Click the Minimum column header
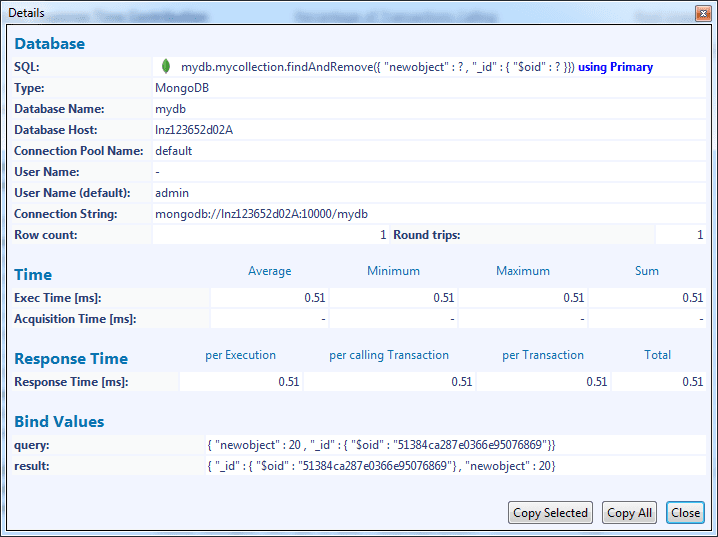718x537 pixels. (x=393, y=271)
